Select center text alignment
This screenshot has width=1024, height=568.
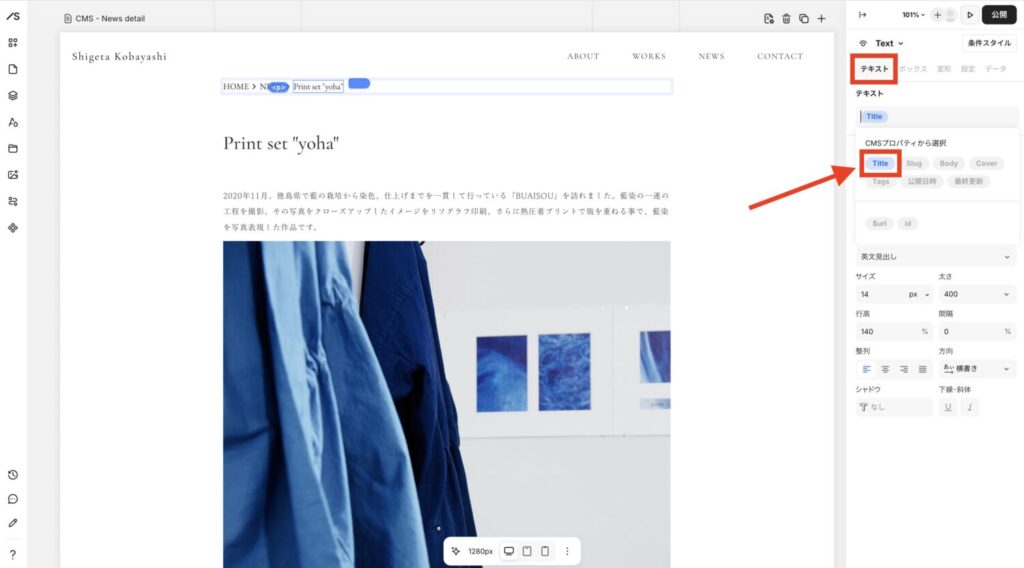point(885,369)
